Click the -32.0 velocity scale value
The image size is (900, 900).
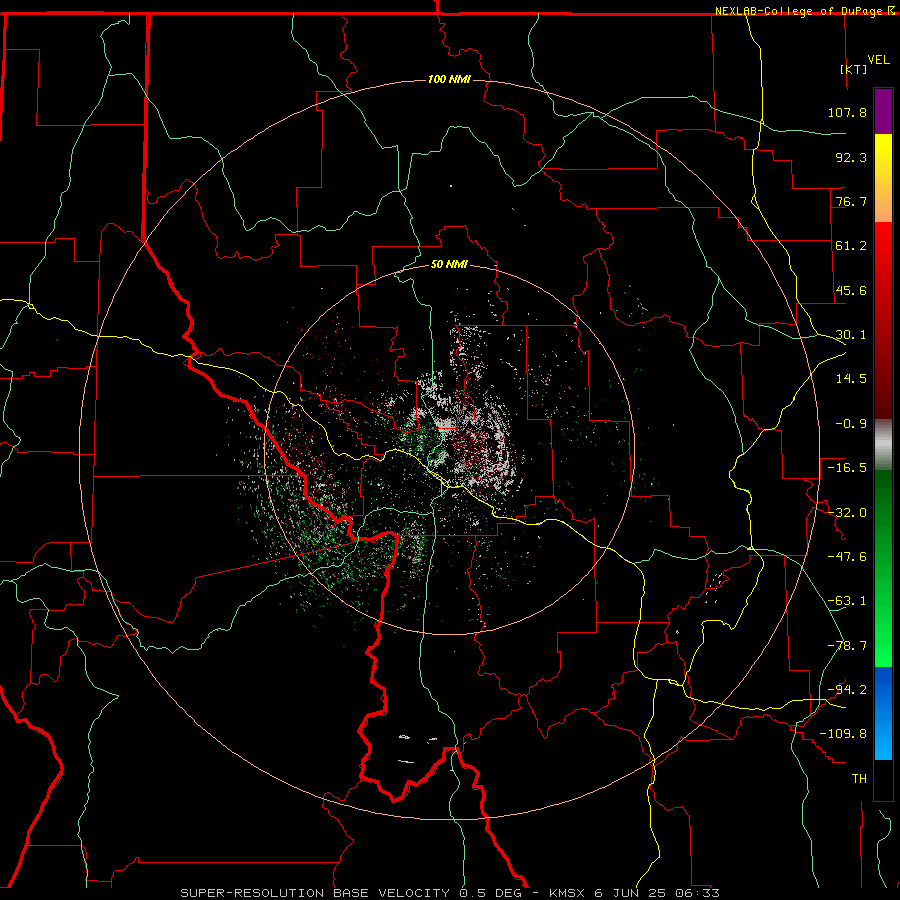[847, 513]
